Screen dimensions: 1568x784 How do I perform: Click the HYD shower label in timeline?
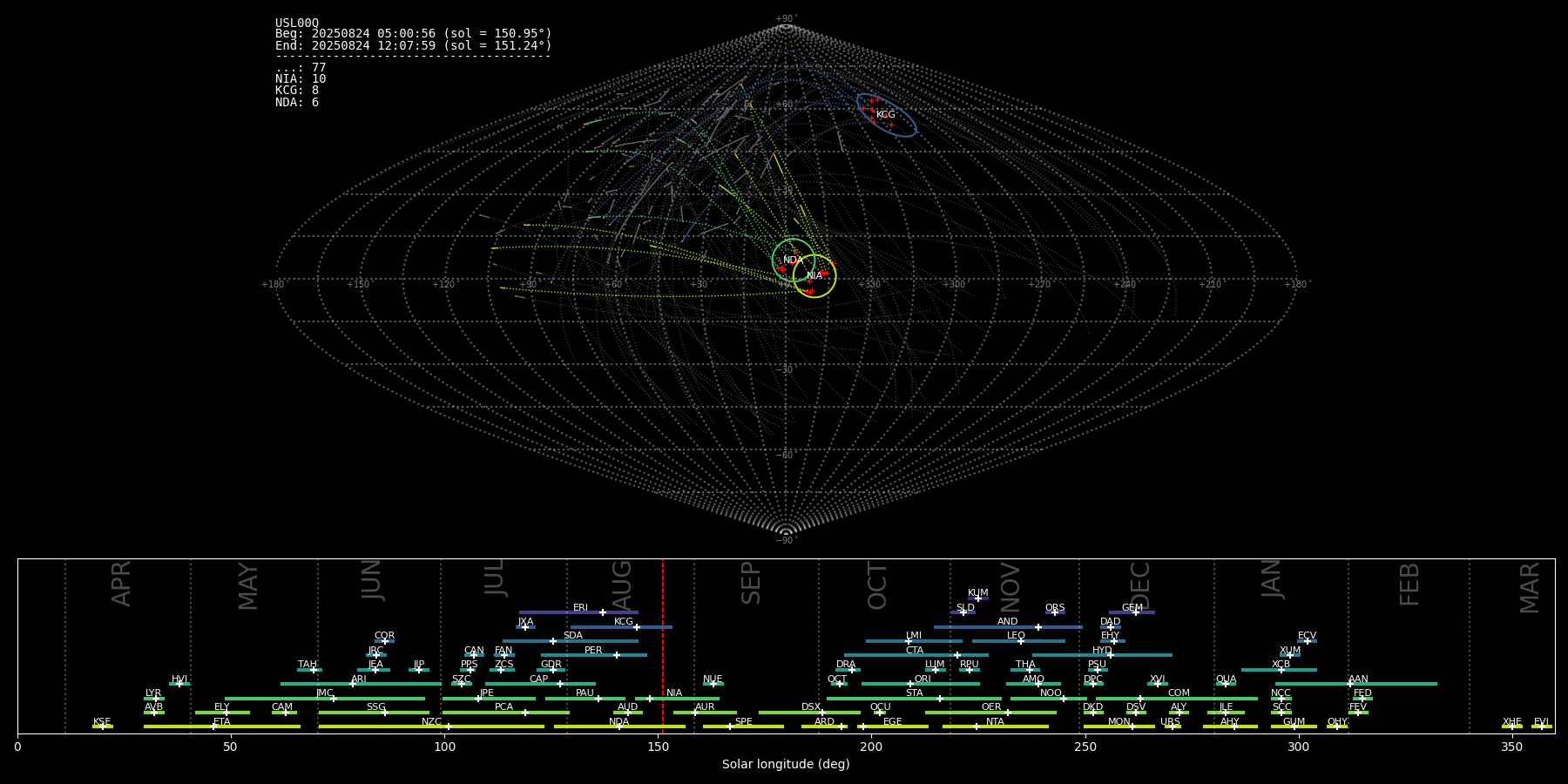pos(1102,651)
